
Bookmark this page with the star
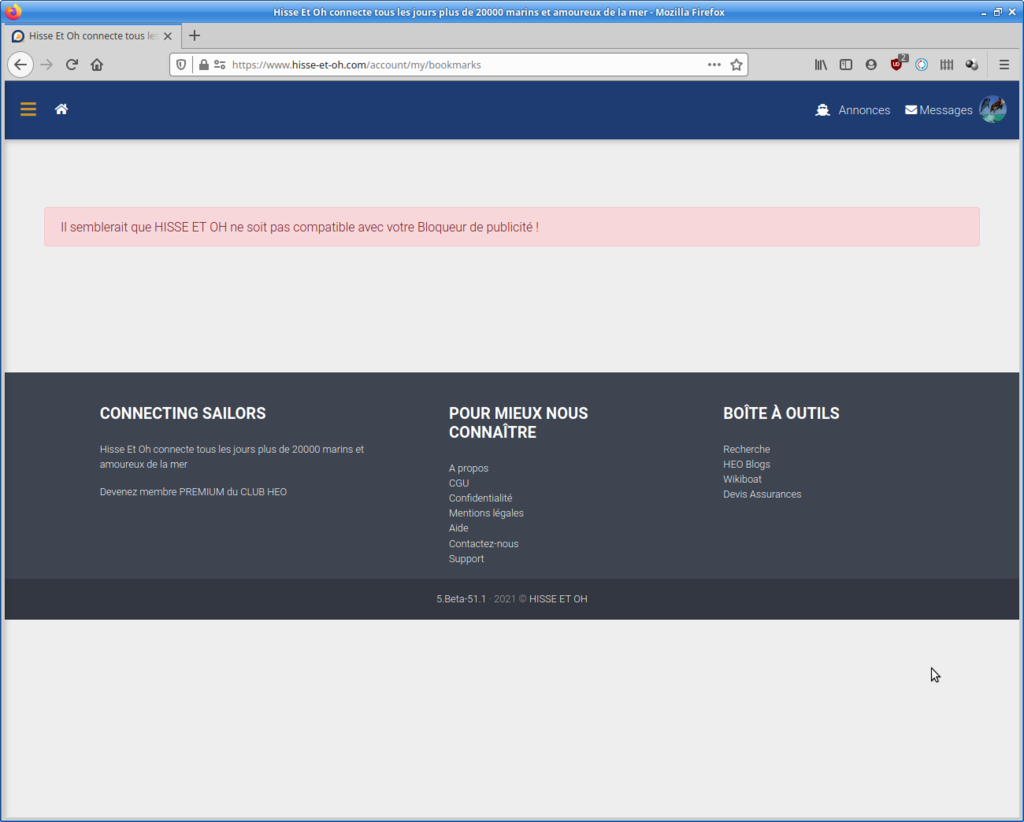click(x=737, y=65)
